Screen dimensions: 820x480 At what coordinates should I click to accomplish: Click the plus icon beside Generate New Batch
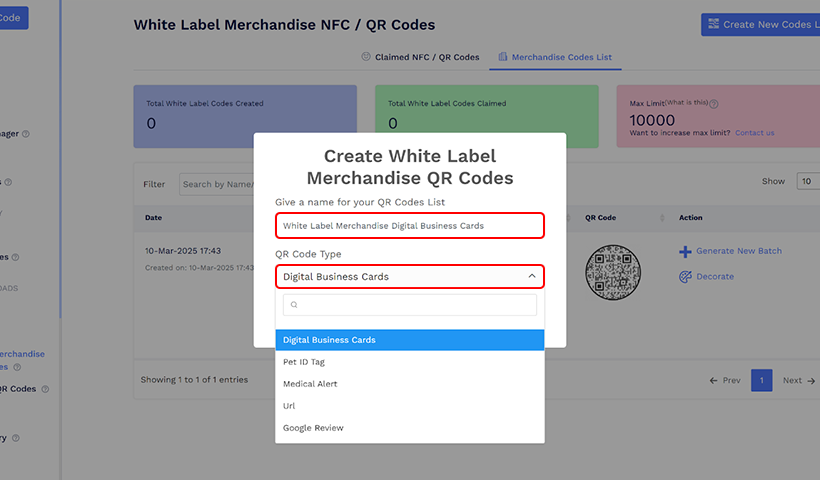pyautogui.click(x=685, y=252)
